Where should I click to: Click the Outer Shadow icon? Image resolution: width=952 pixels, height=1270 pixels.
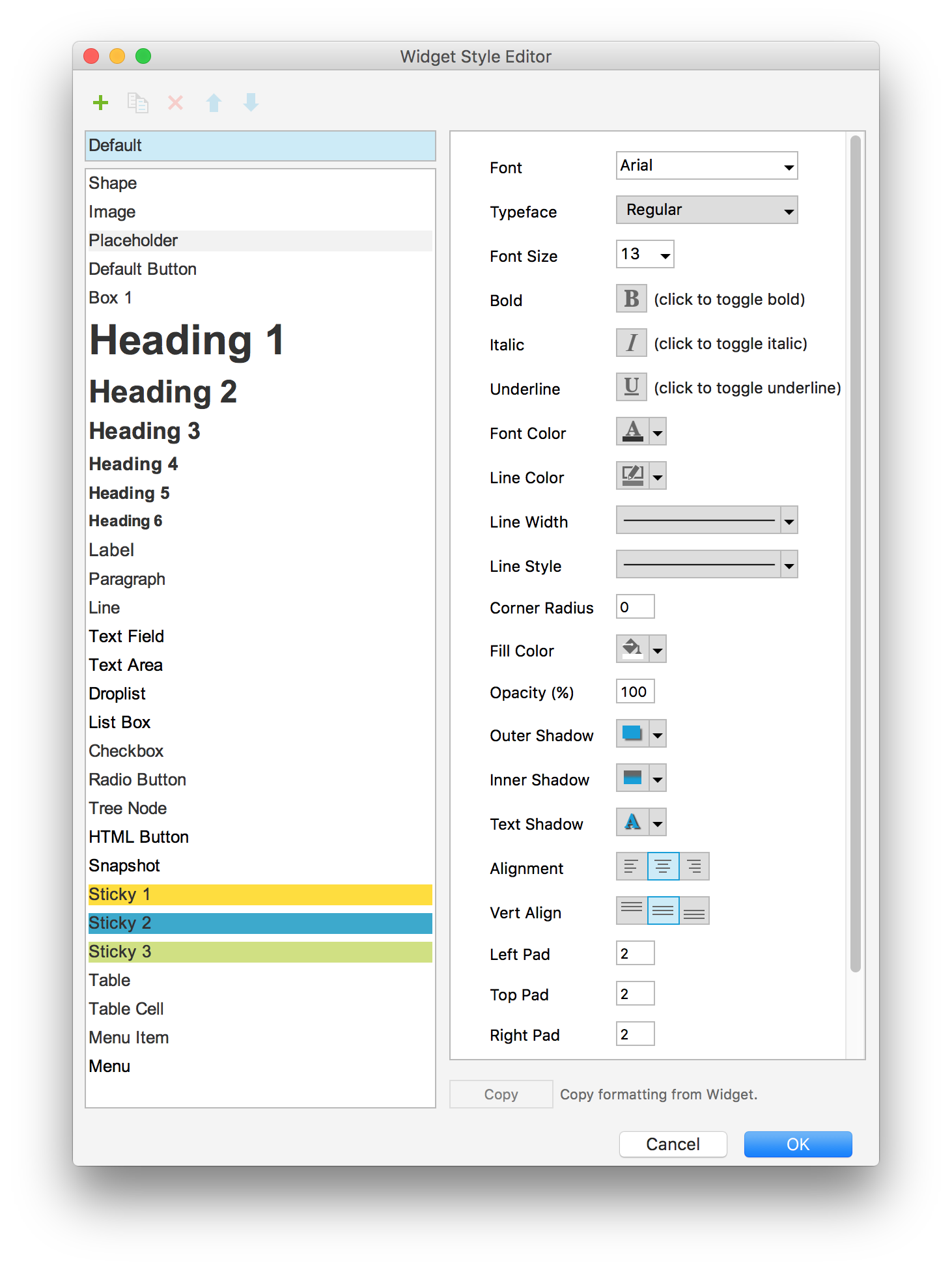click(632, 733)
